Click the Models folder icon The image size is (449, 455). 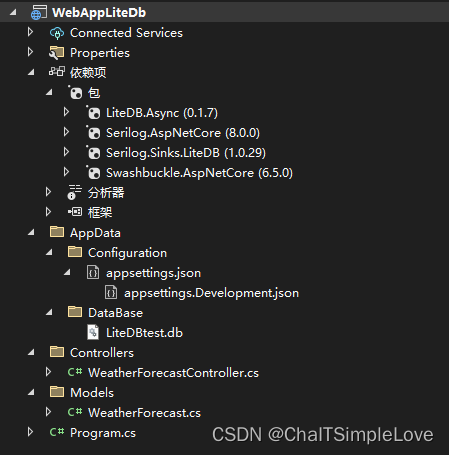(x=57, y=392)
